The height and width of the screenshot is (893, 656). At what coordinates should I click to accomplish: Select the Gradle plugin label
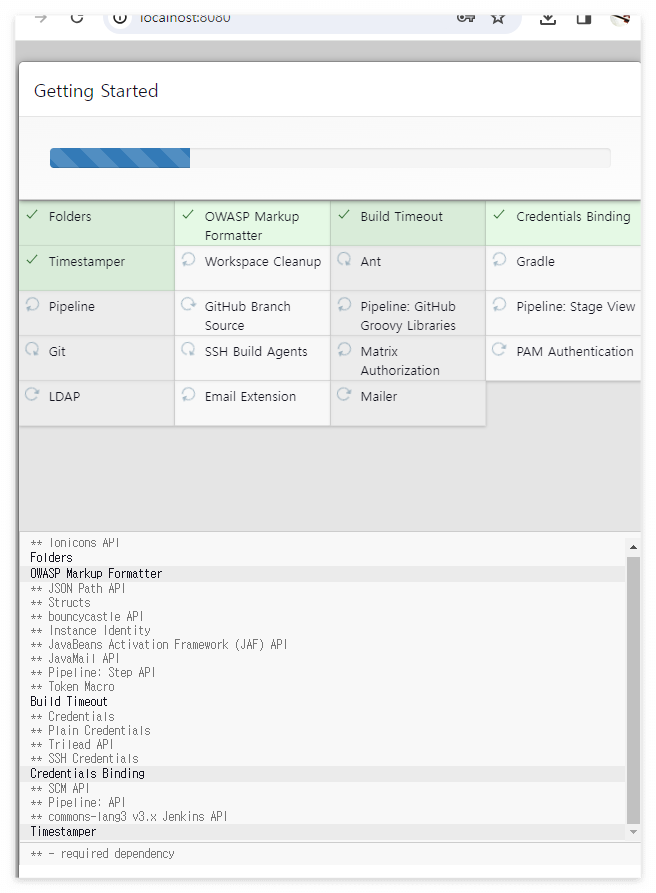535,261
